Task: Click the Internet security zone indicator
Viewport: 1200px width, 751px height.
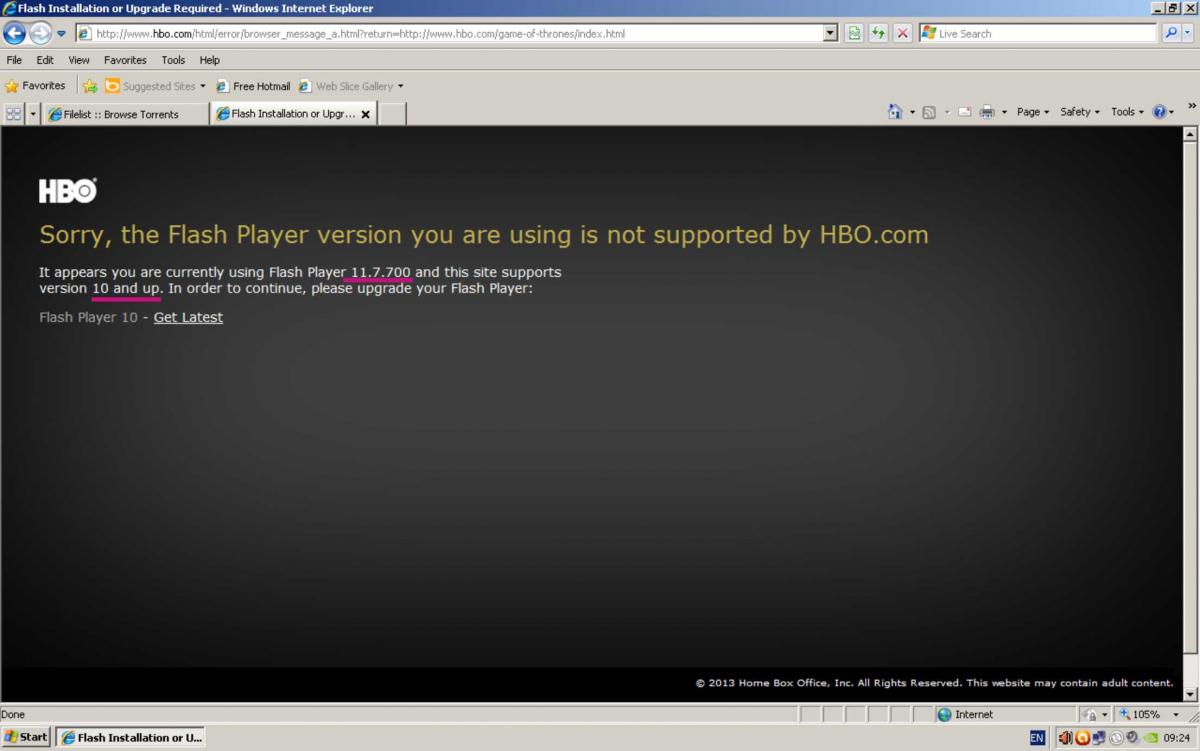Action: pos(1003,714)
